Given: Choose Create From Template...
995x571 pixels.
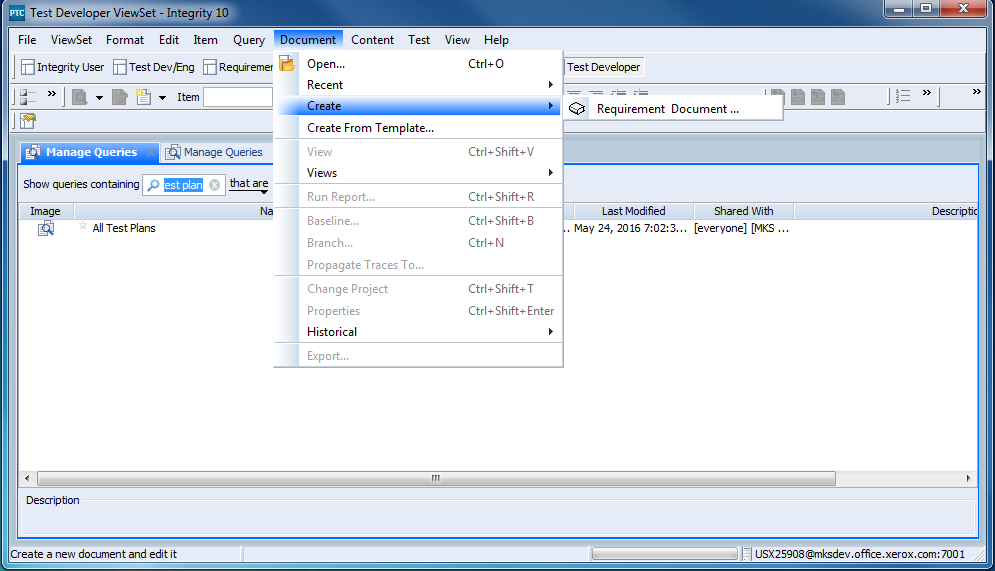Looking at the screenshot, I should 419,128.
